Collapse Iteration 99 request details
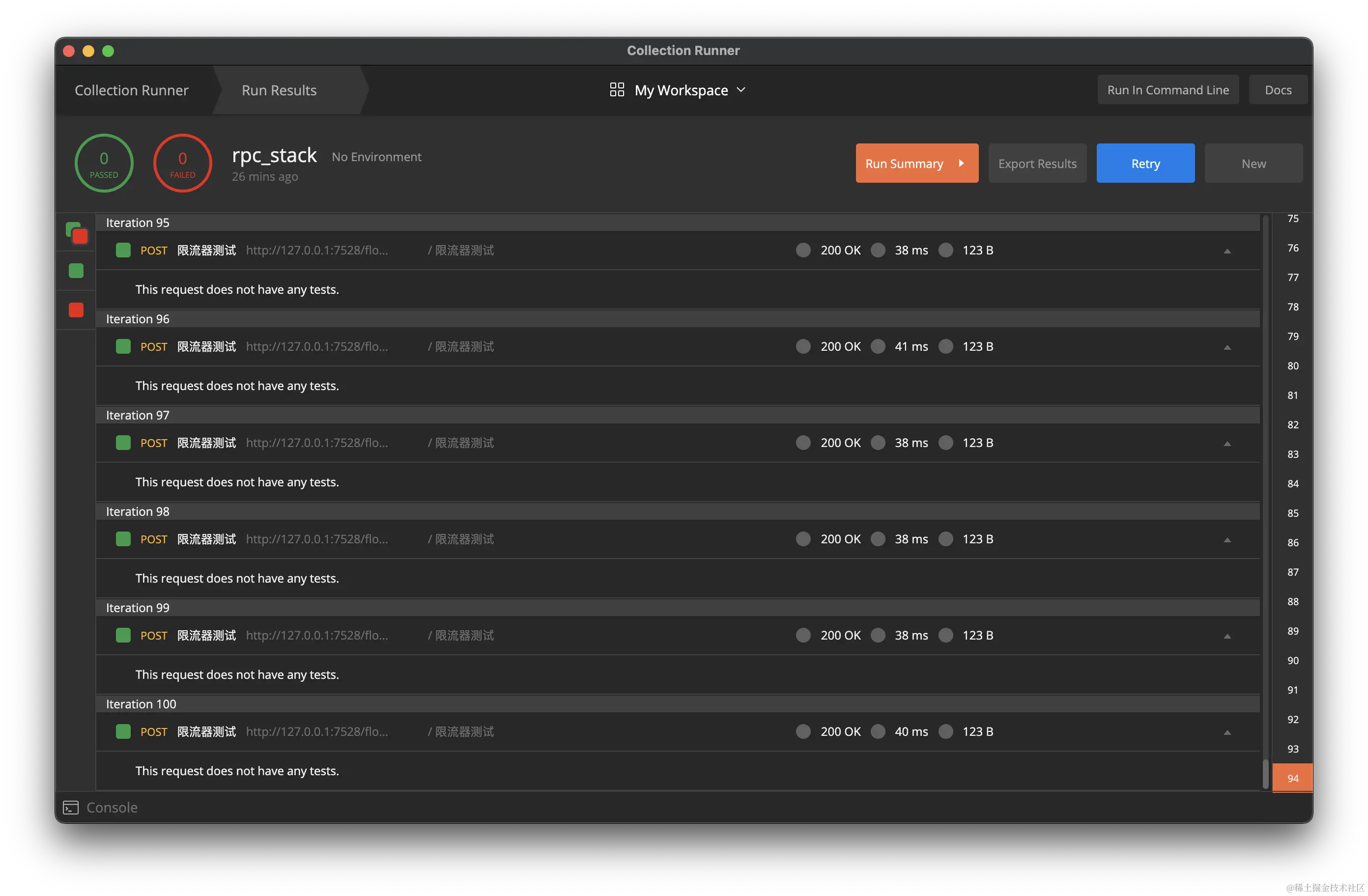The height and width of the screenshot is (896, 1368). pyautogui.click(x=1227, y=636)
